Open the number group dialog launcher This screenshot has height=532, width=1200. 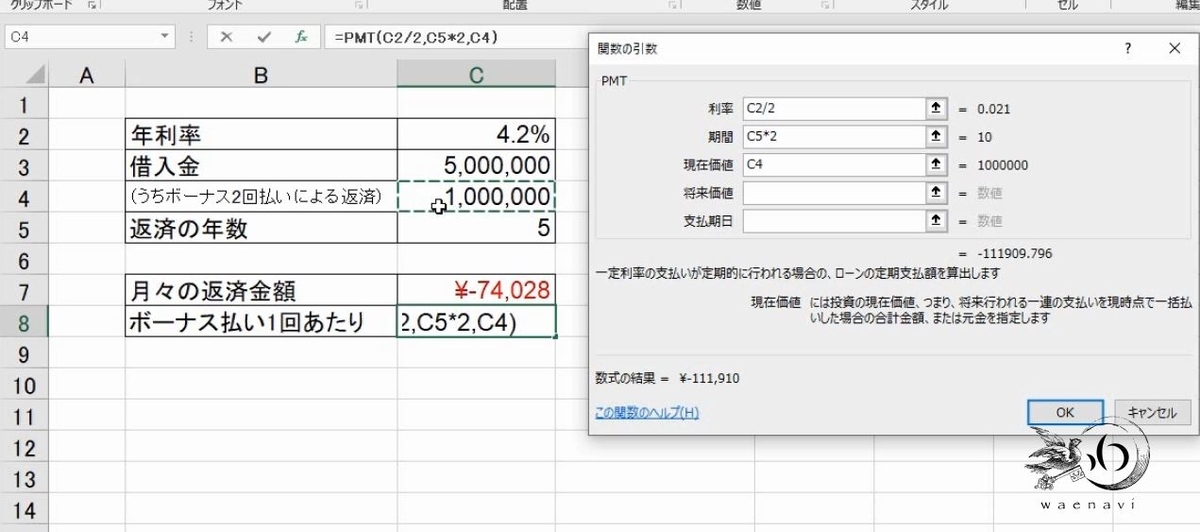(826, 6)
